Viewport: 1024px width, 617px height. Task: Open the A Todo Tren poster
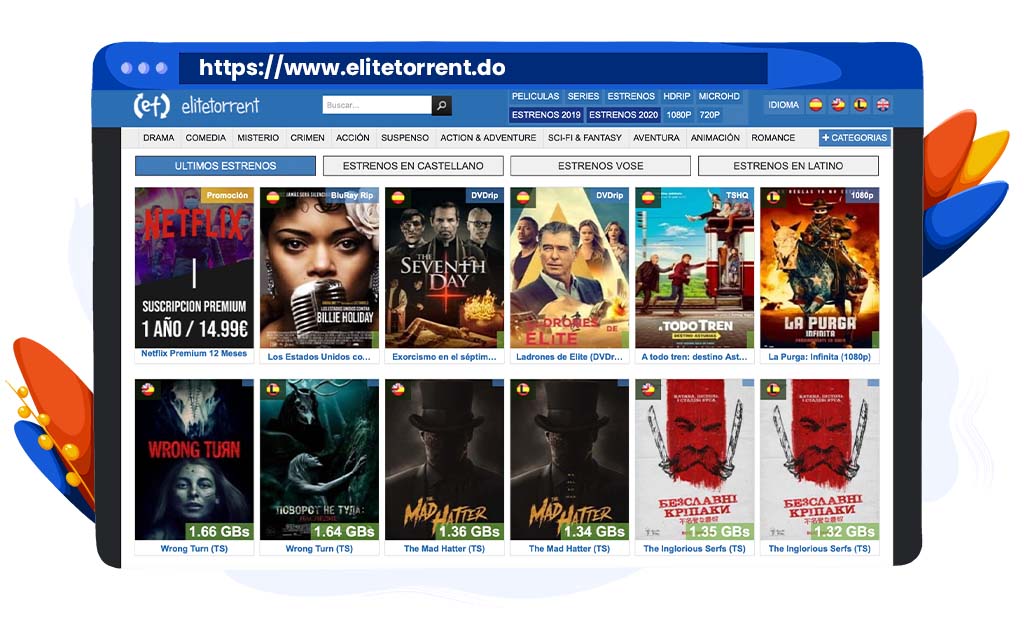(x=694, y=268)
